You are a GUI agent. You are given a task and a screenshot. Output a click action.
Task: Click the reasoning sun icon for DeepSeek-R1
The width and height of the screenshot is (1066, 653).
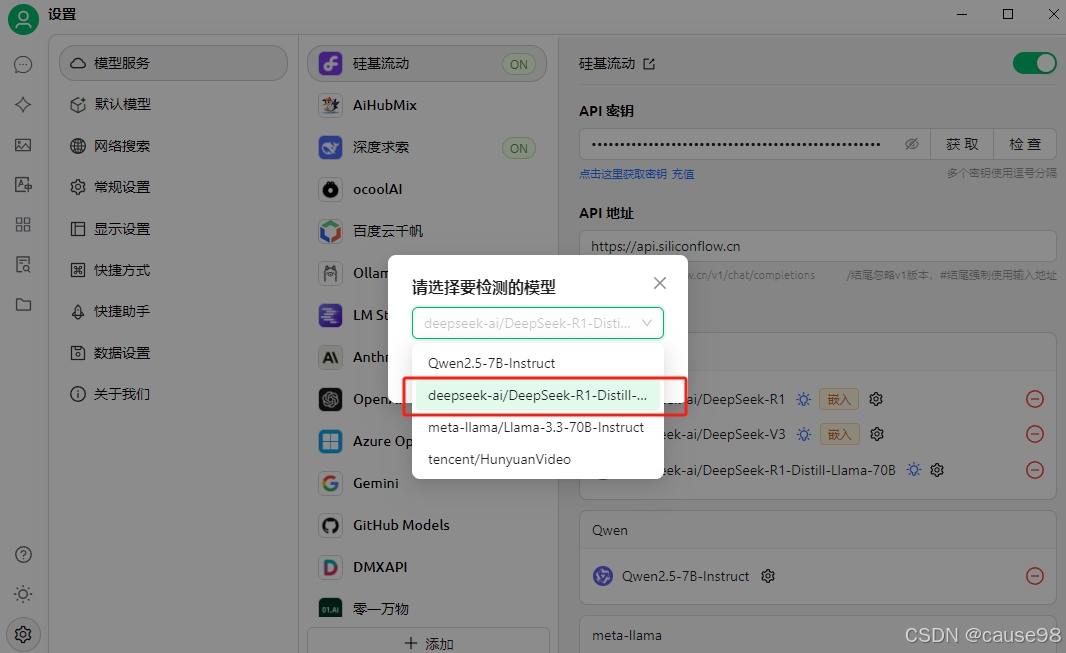coord(804,400)
